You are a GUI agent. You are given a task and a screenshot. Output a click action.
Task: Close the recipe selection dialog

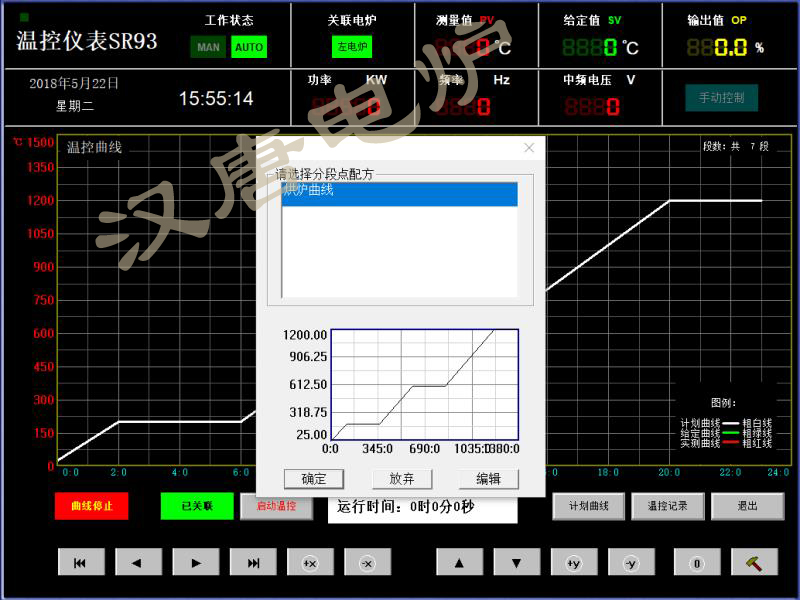point(529,148)
